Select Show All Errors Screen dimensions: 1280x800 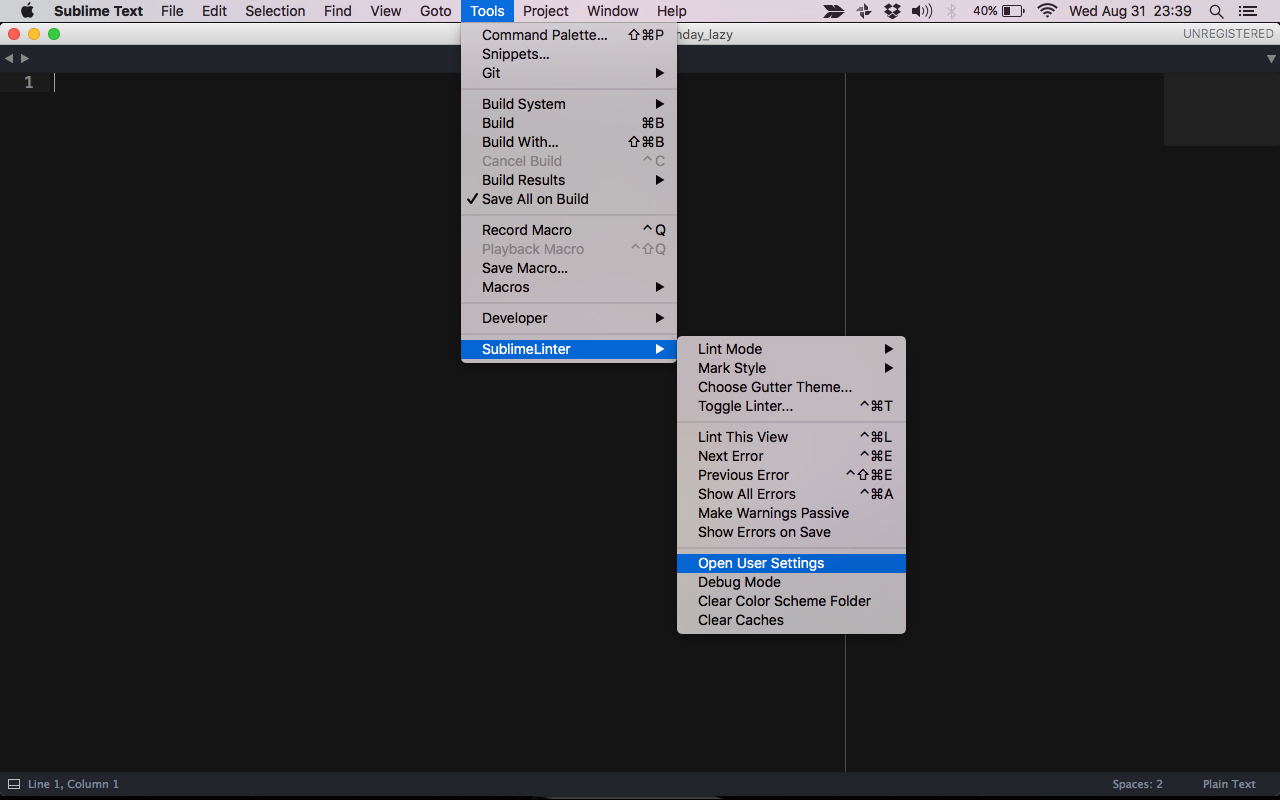[x=791, y=494]
